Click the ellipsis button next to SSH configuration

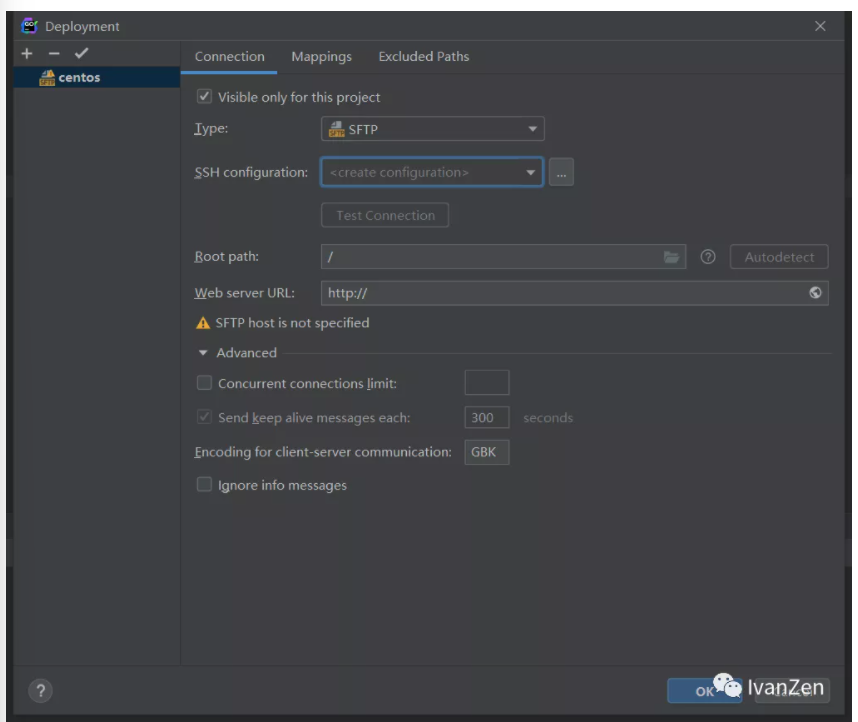tap(561, 172)
